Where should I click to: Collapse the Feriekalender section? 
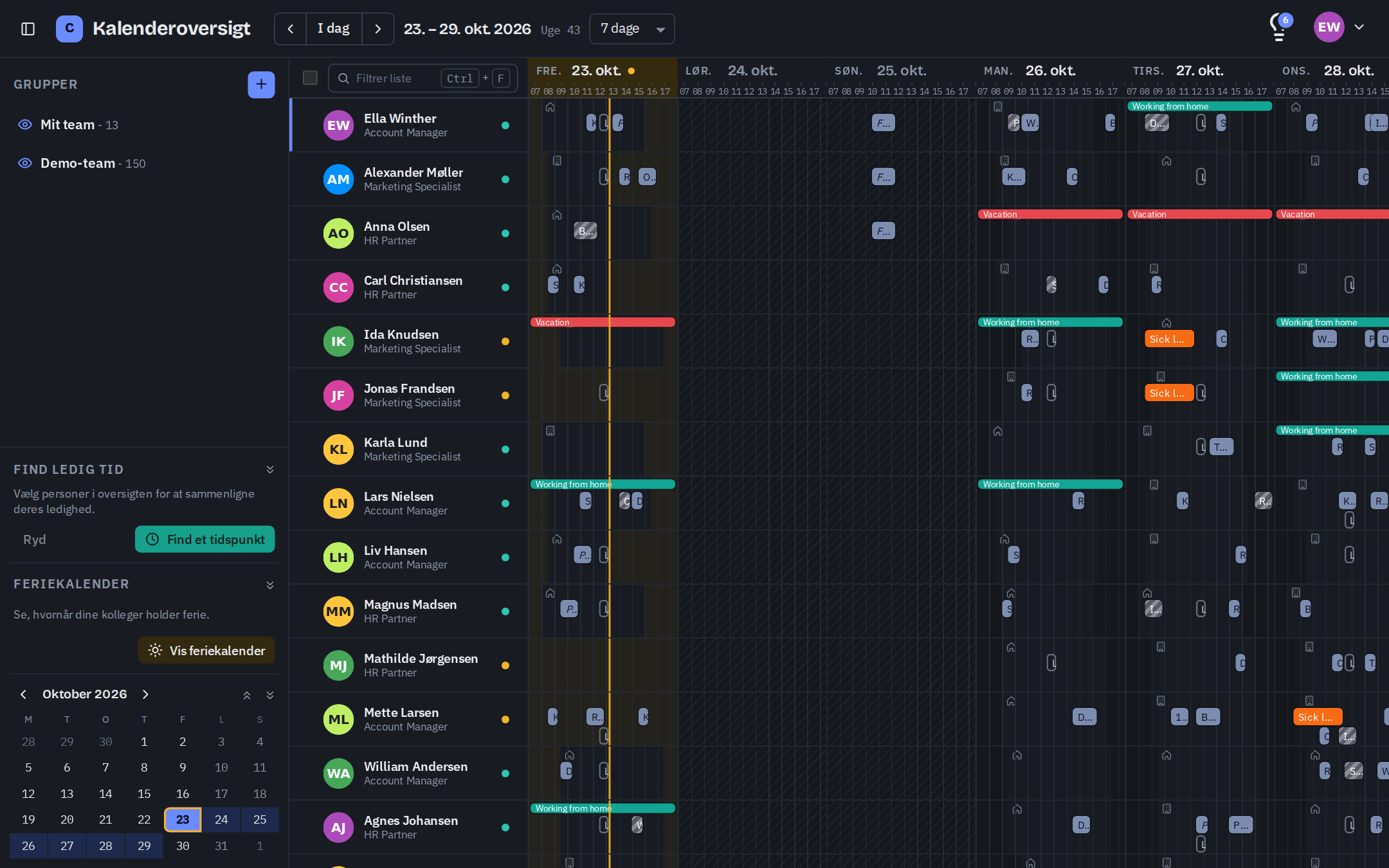pyautogui.click(x=270, y=585)
